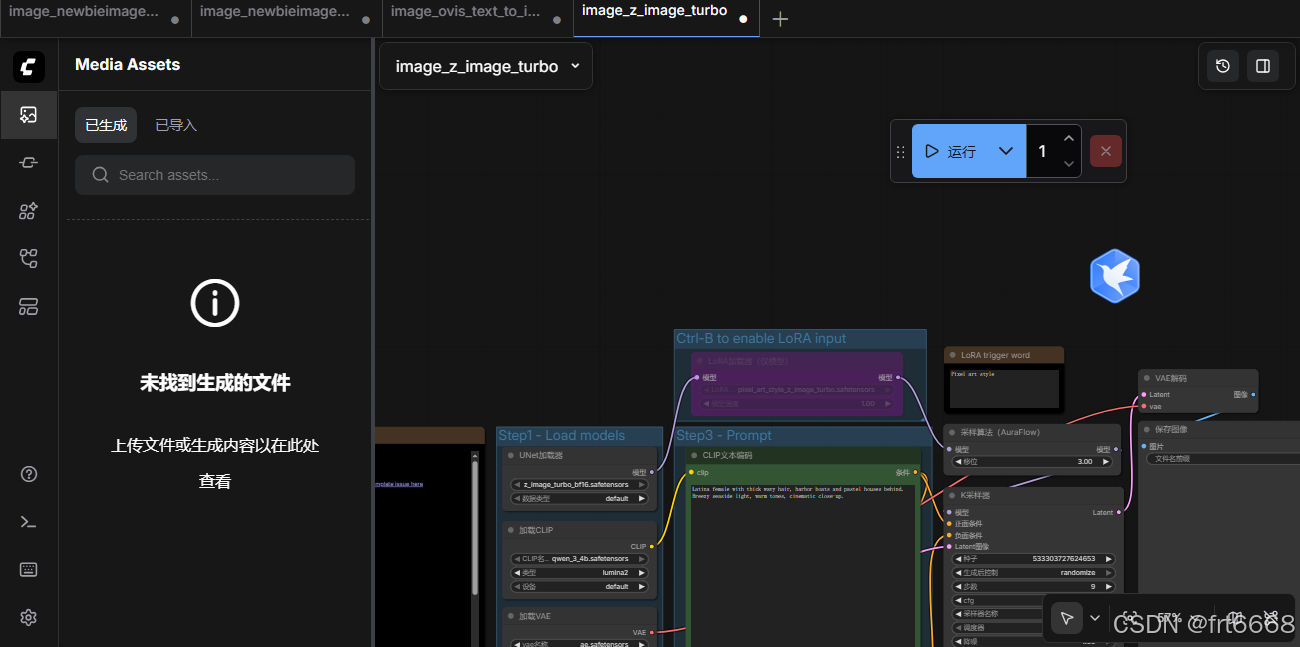Switch to the 已导入 assets tab

176,125
